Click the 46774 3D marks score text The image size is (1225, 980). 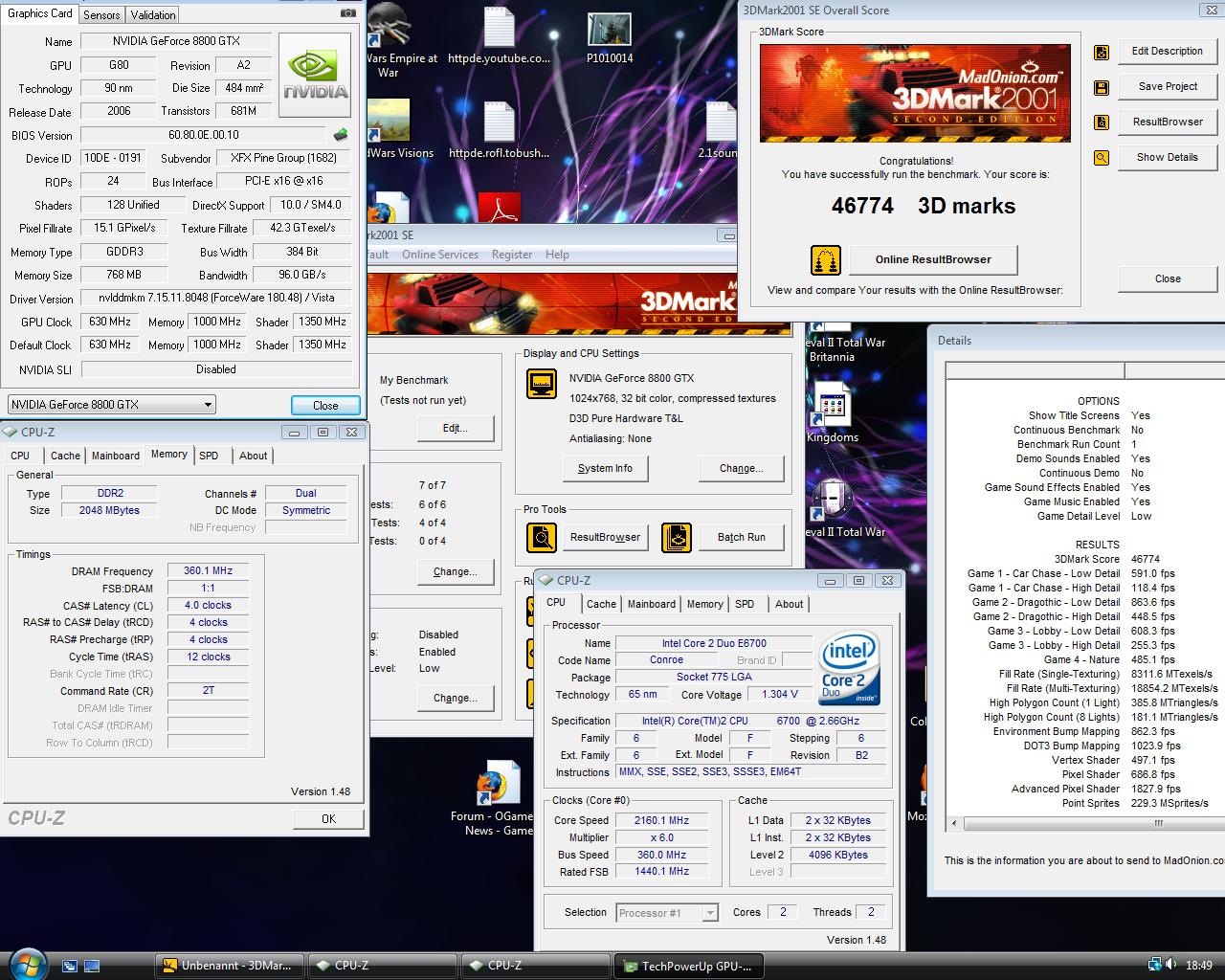click(924, 206)
